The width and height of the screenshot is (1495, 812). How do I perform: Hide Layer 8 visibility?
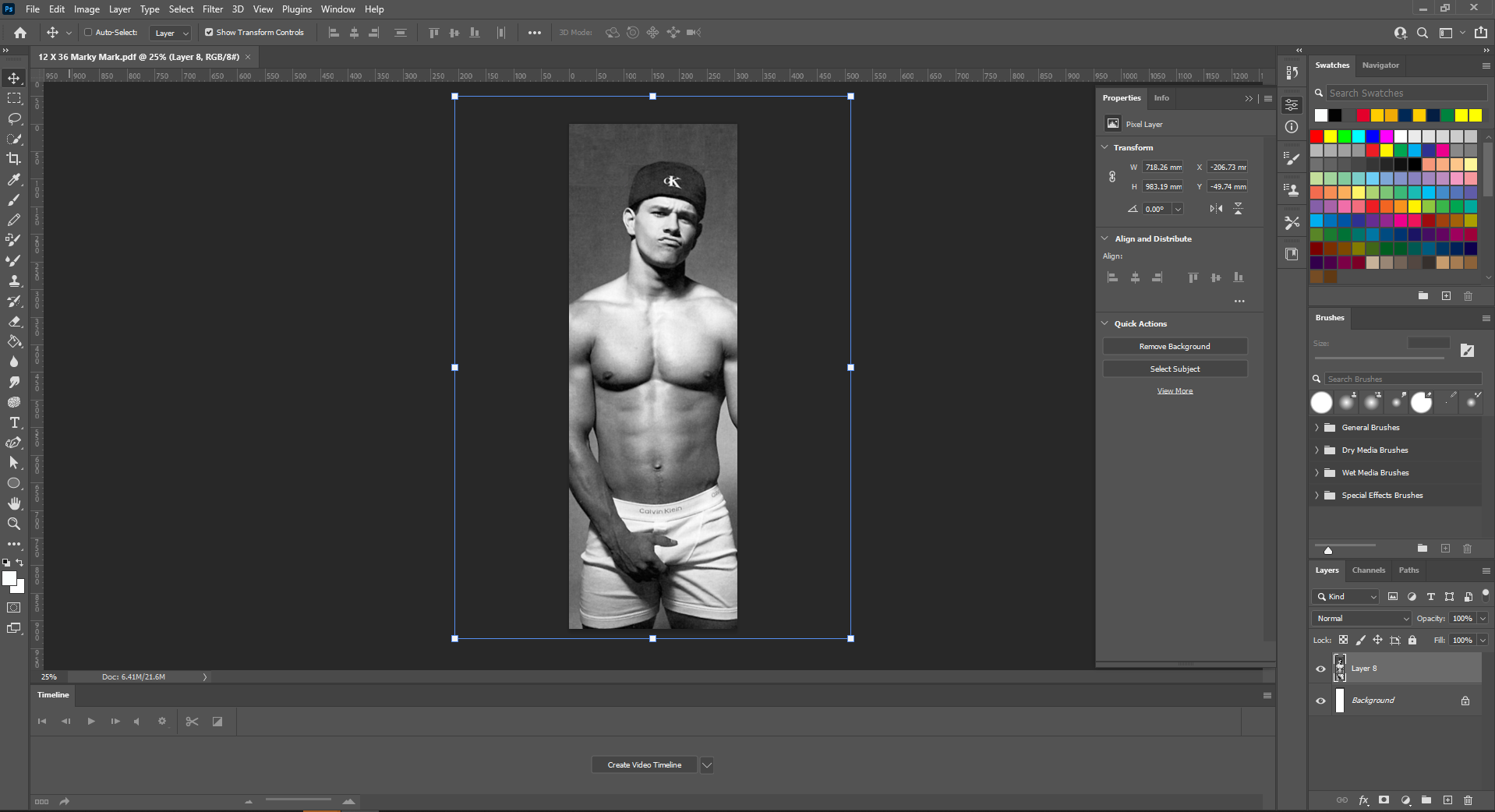(x=1320, y=669)
